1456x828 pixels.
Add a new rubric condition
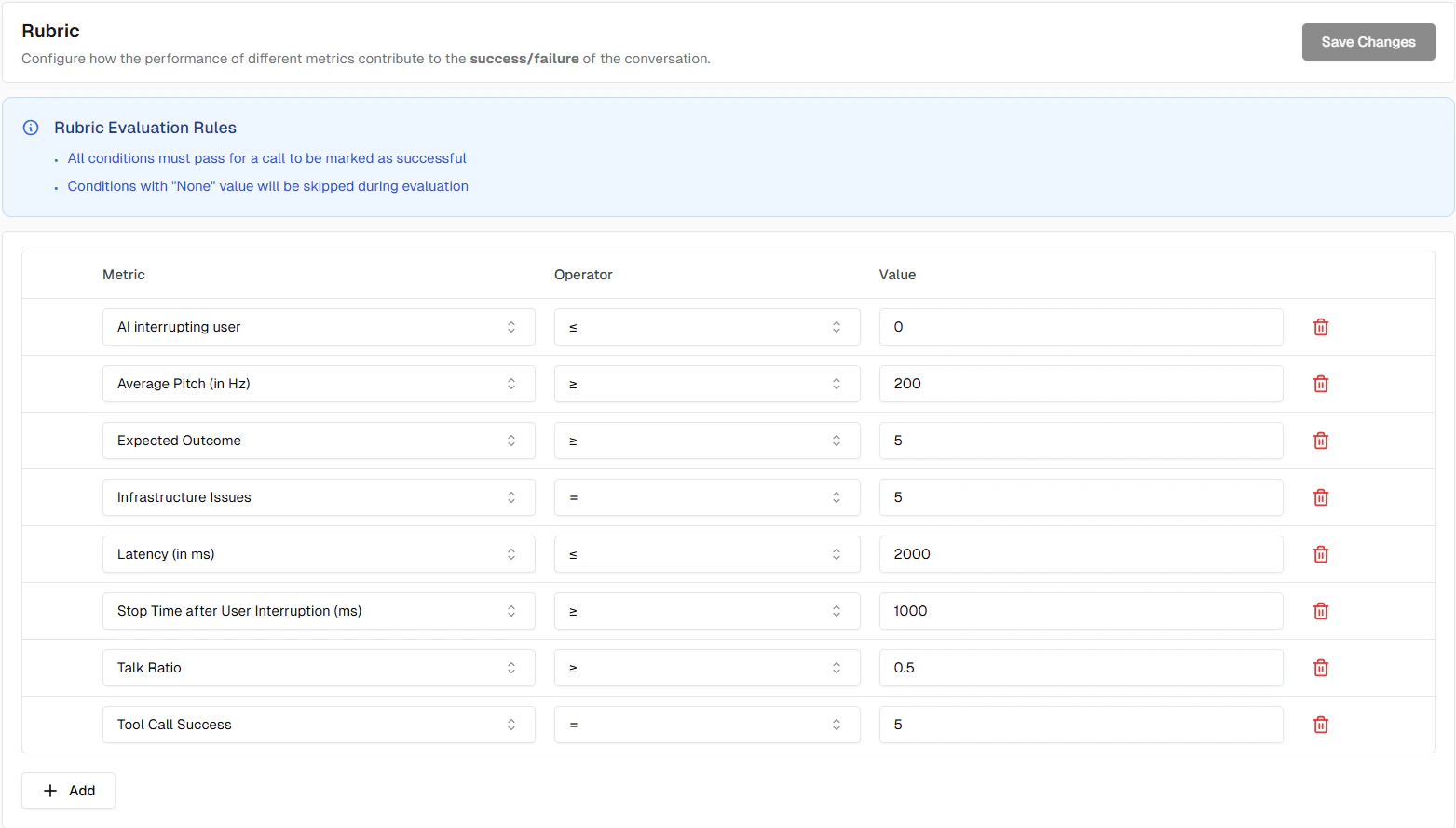pos(68,790)
